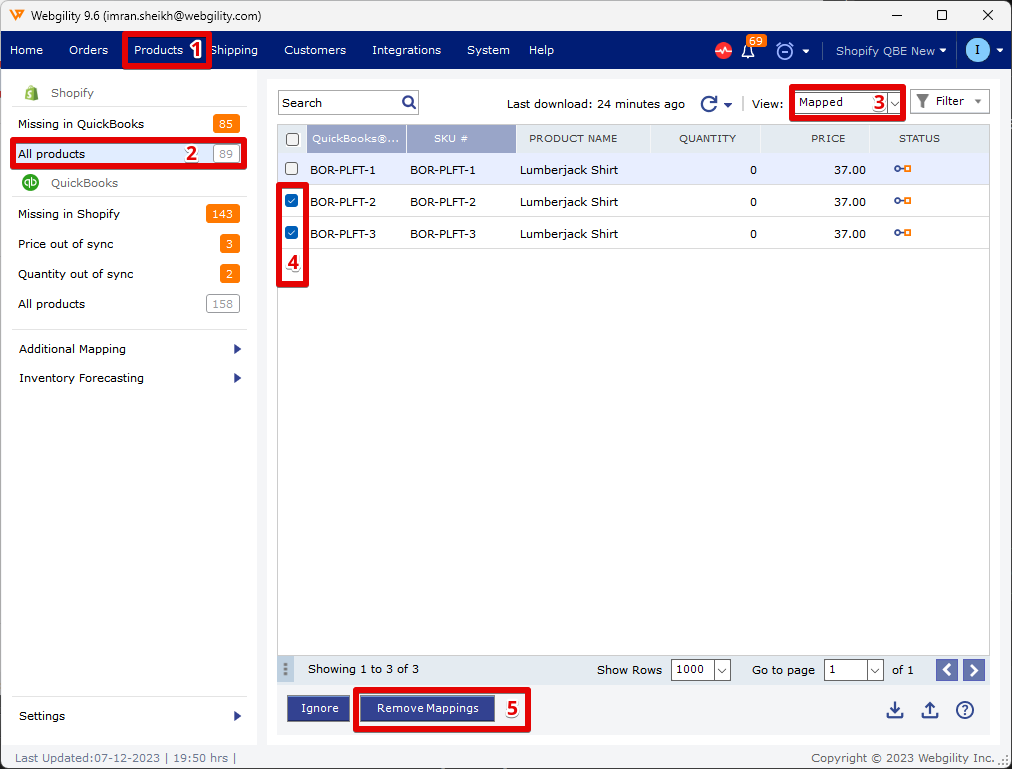Select Missing in QuickBooks under Shopify
1012x769 pixels.
[129, 123]
